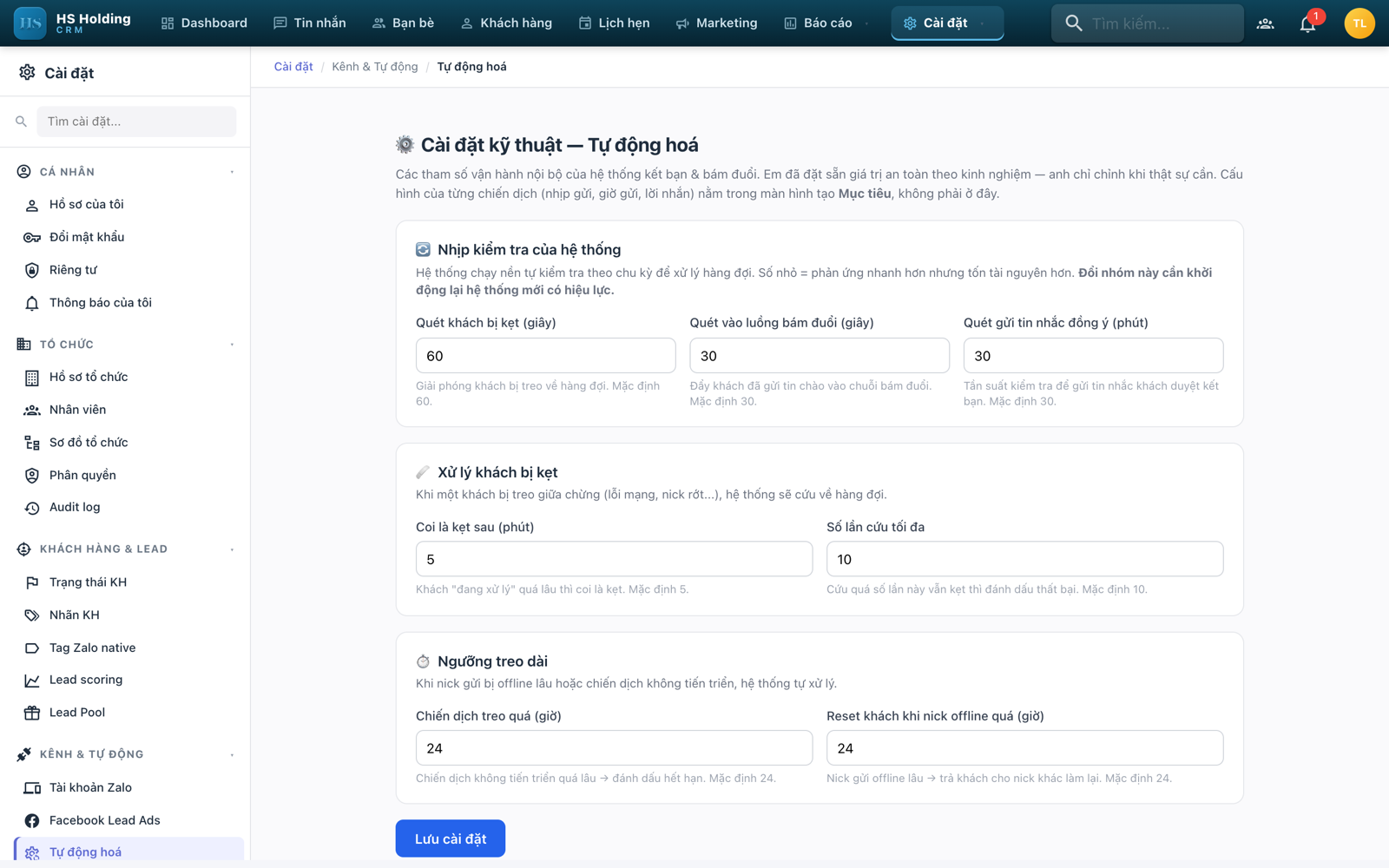Focus the Chiến dịch treo quá (giờ) field
The width and height of the screenshot is (1389, 868).
point(615,748)
